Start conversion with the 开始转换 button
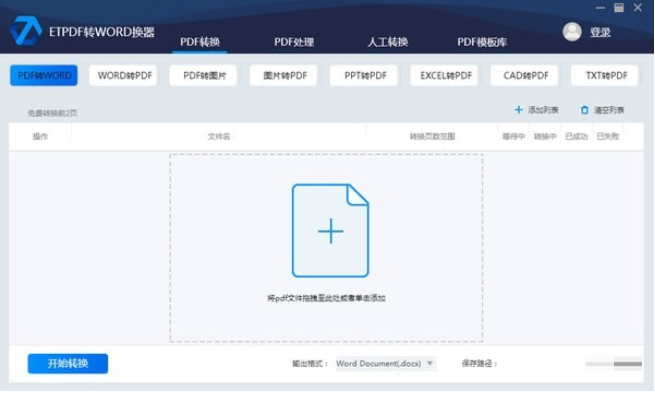 pos(68,363)
